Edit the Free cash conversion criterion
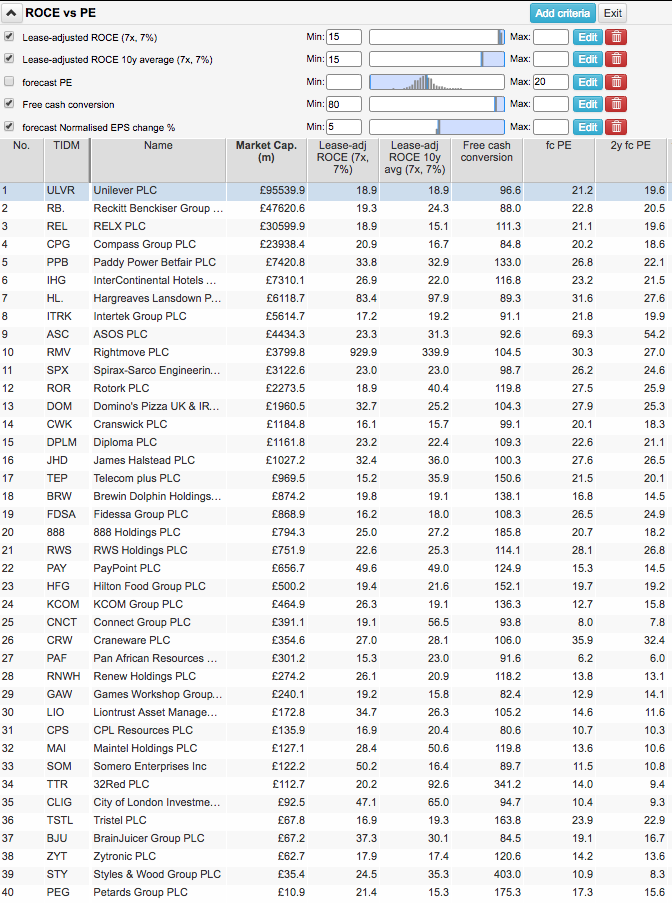Screen dimensions: 672x903 coord(587,104)
